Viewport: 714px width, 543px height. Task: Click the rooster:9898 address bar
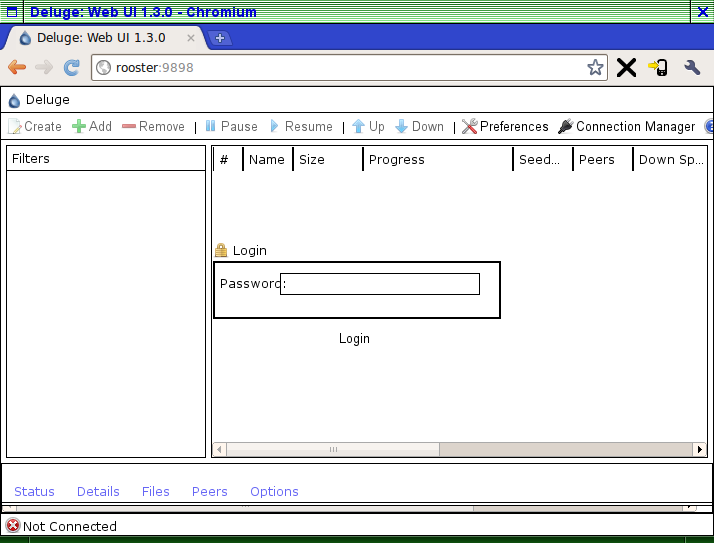tap(349, 67)
